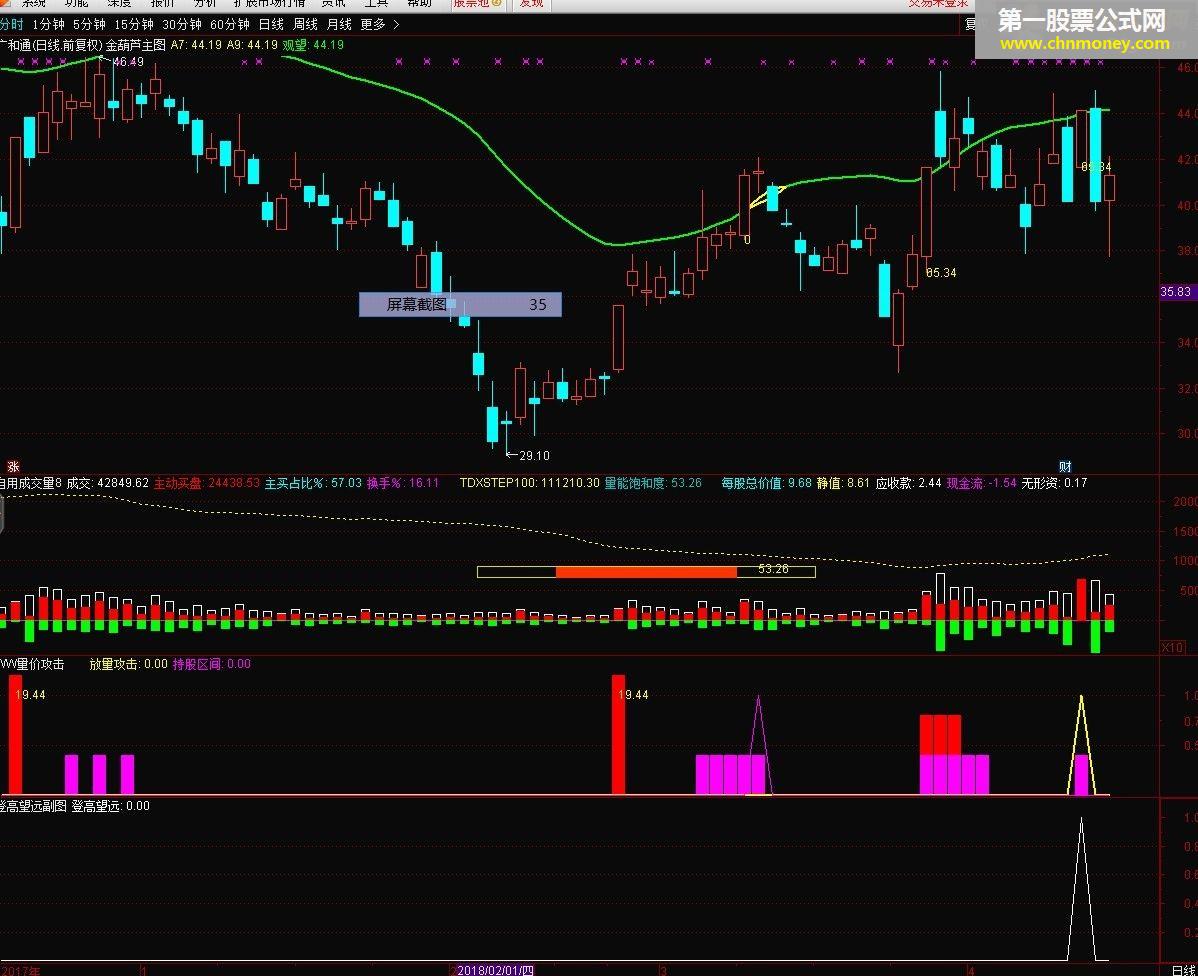
Task: Select the 15分钟 period tab
Action: click(134, 24)
